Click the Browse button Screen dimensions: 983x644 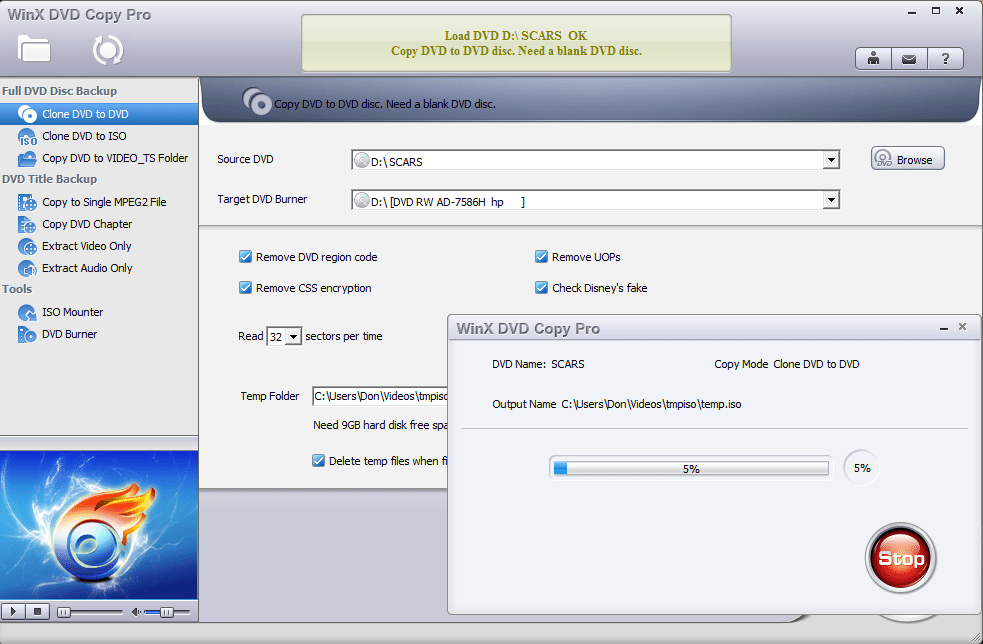coord(907,159)
